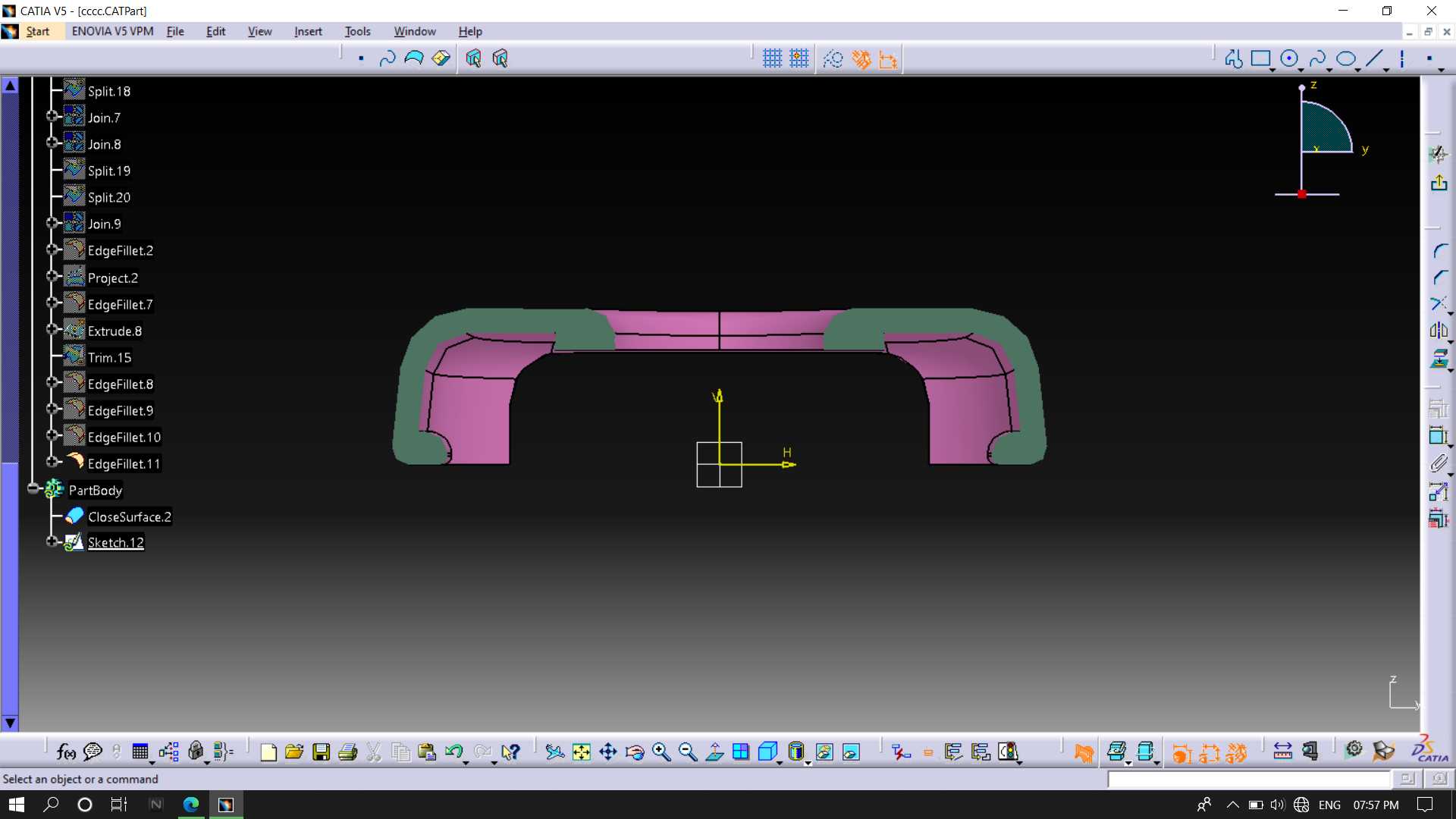Click the Print icon
The image size is (1456, 819).
coord(348,752)
